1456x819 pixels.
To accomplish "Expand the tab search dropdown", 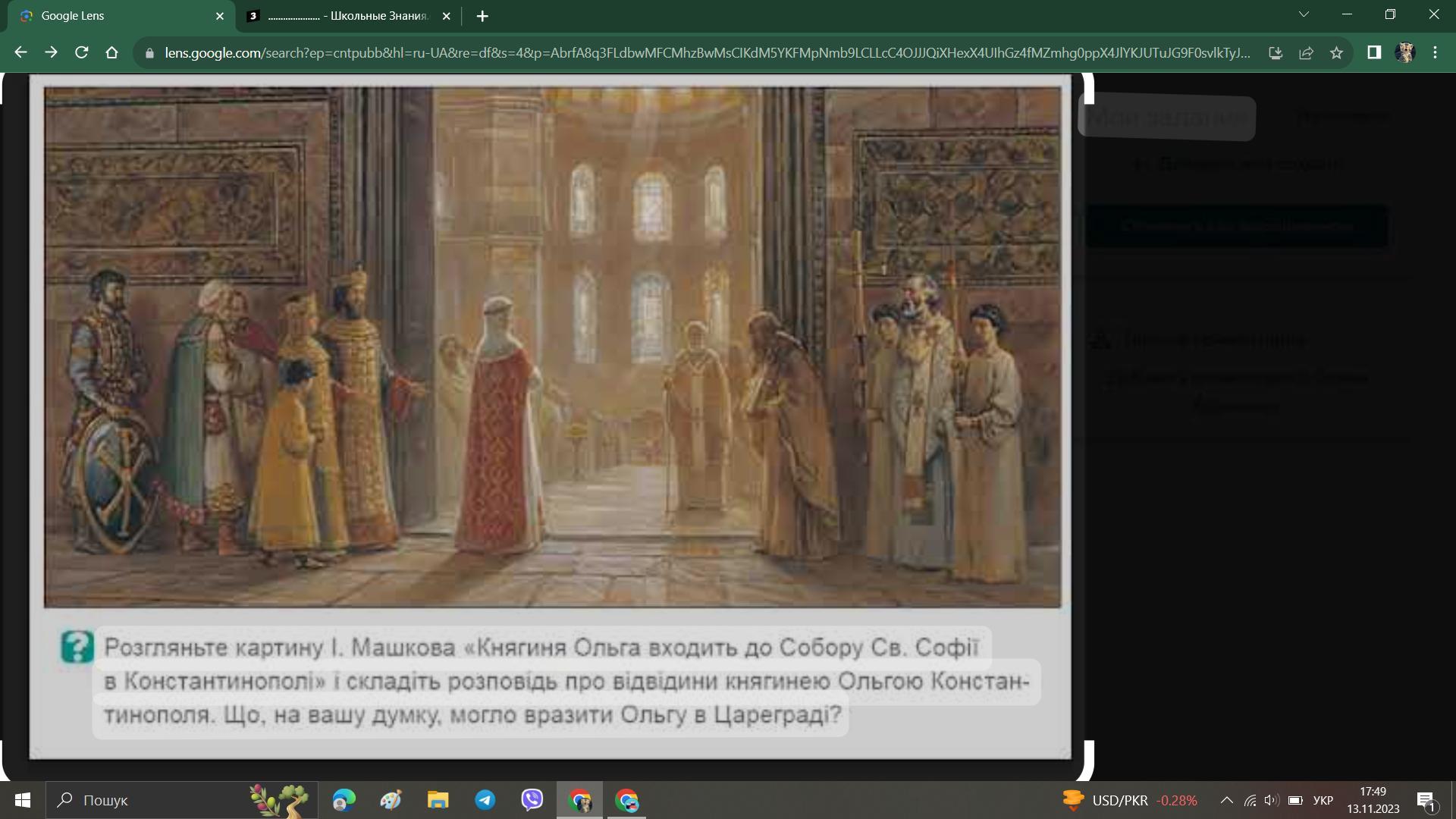I will tap(1304, 14).
